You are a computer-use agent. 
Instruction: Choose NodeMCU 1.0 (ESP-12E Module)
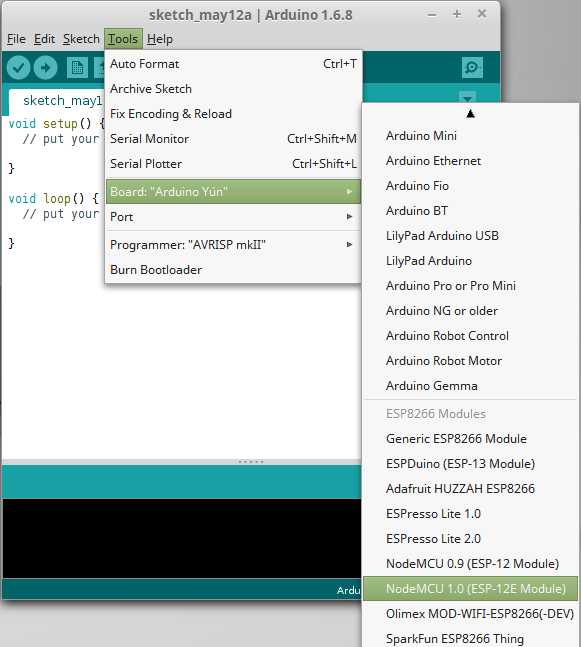point(470,589)
